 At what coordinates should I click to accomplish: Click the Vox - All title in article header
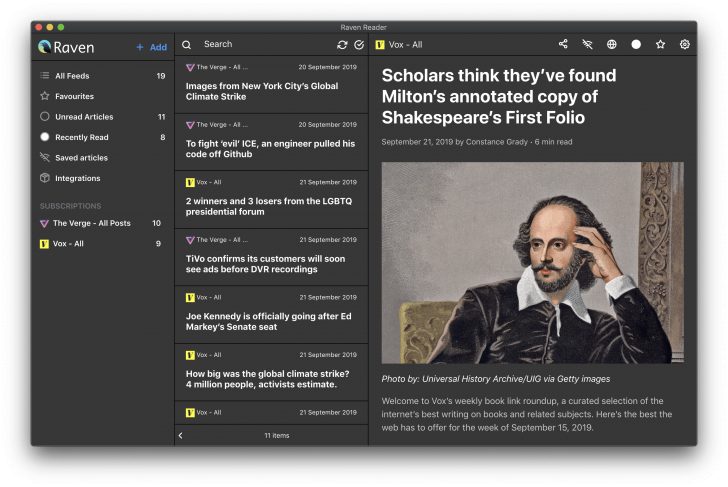[405, 45]
